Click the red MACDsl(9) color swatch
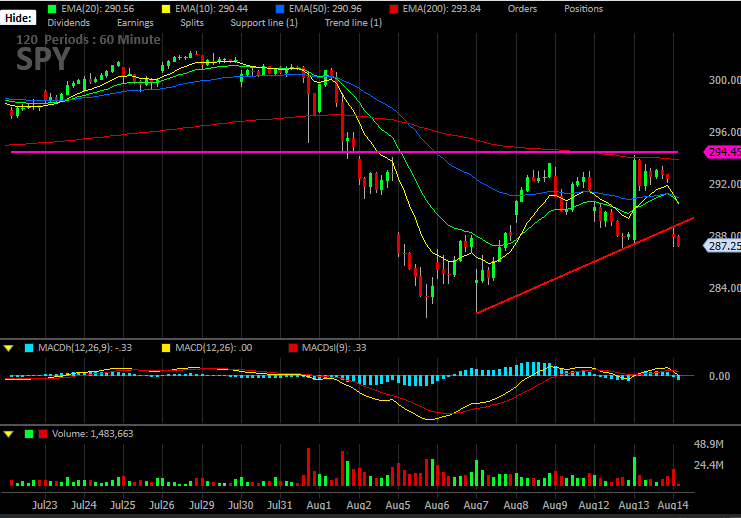 click(293, 348)
